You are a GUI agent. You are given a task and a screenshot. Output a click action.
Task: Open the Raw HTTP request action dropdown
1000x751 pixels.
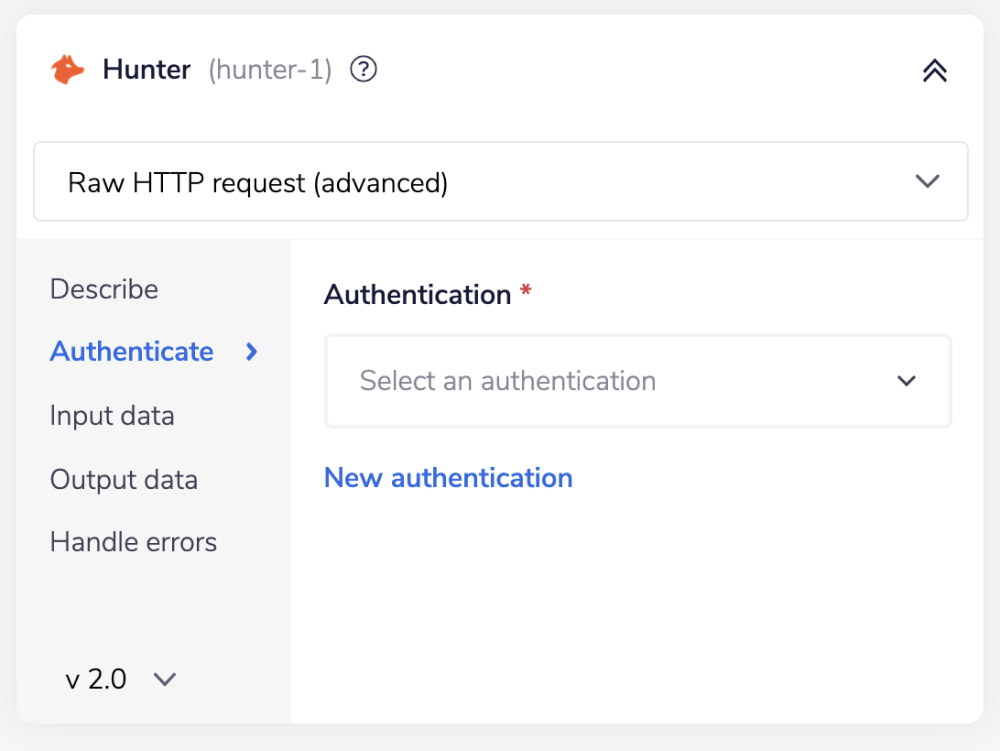pyautogui.click(x=500, y=181)
